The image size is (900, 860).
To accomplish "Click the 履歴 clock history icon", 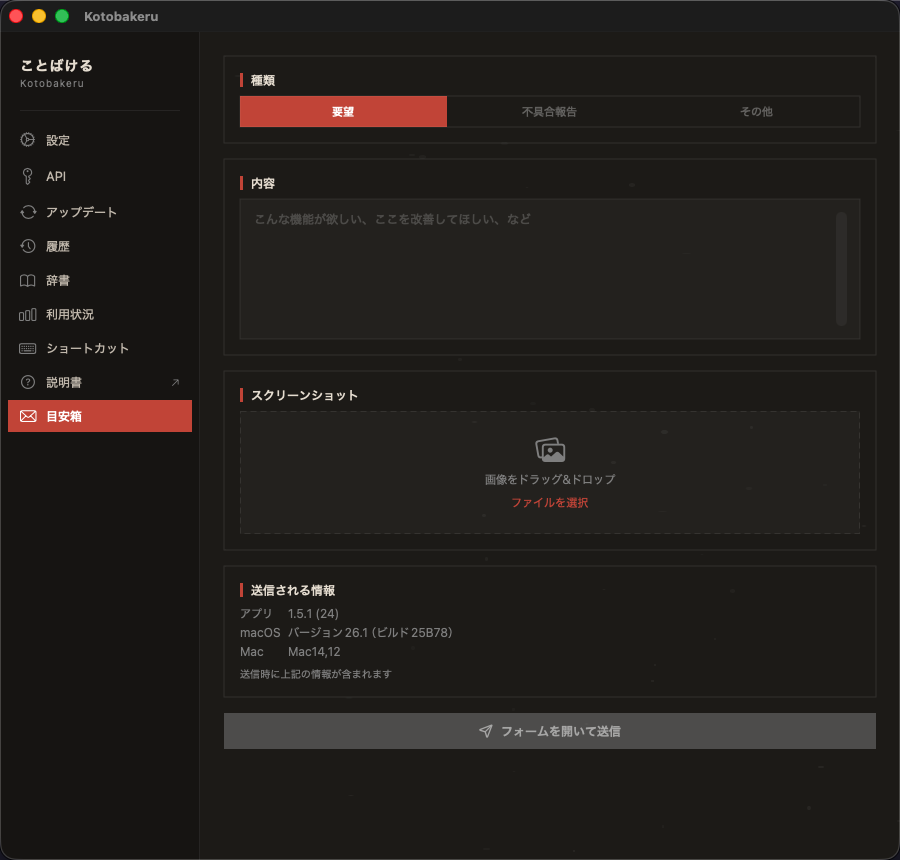I will (28, 246).
